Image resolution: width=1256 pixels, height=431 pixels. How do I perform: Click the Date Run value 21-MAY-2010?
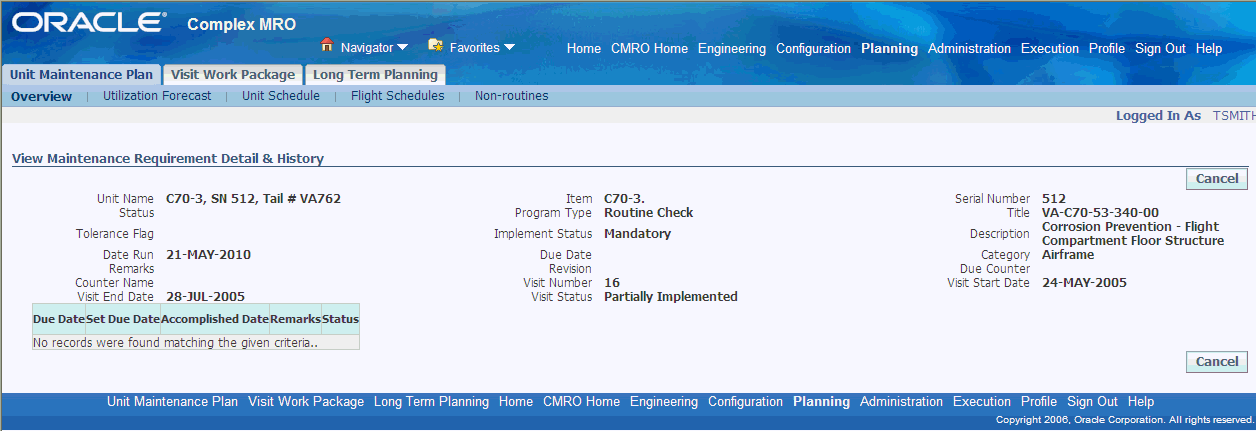208,255
